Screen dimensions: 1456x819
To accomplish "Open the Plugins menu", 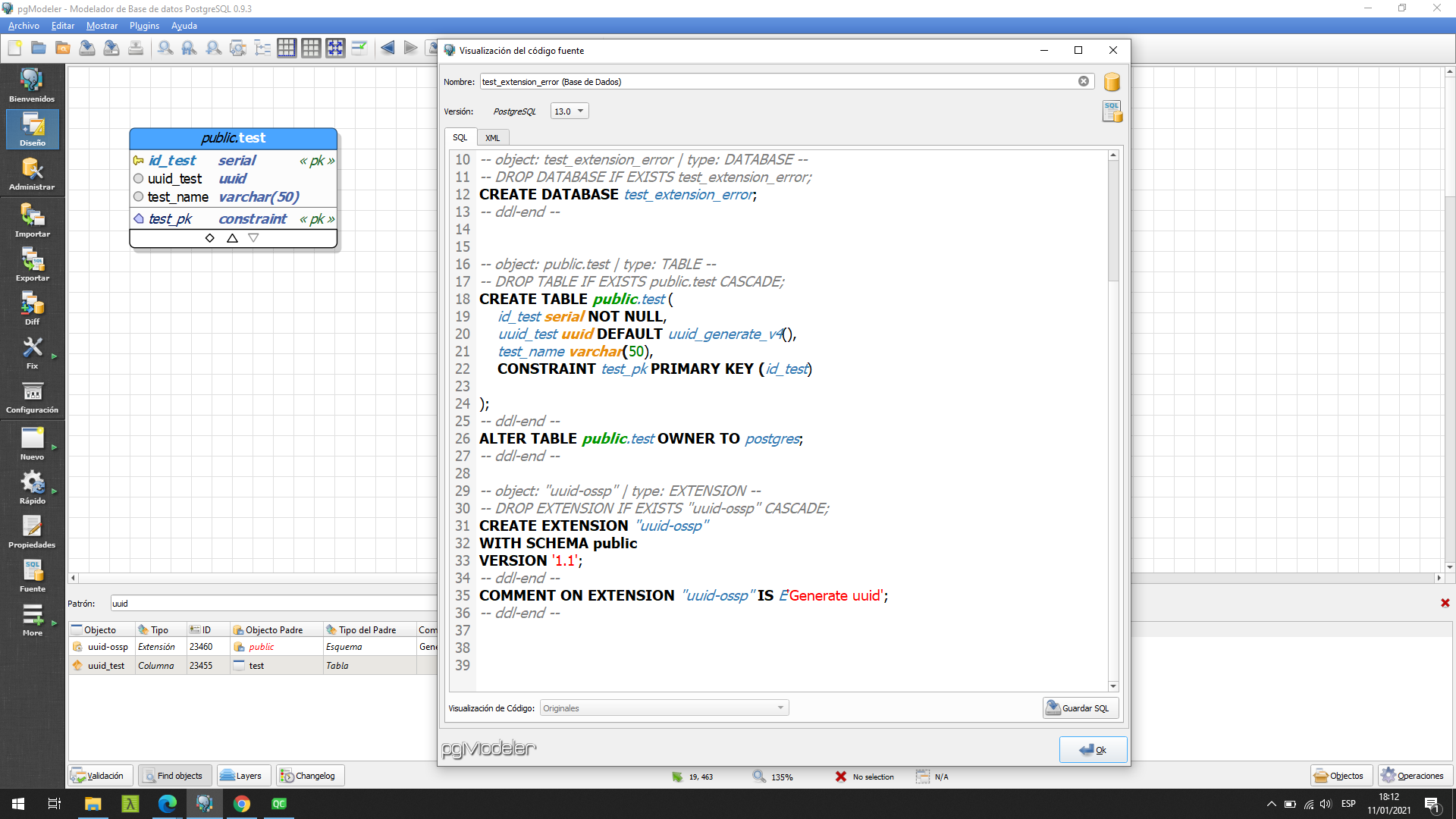I will click(x=144, y=25).
